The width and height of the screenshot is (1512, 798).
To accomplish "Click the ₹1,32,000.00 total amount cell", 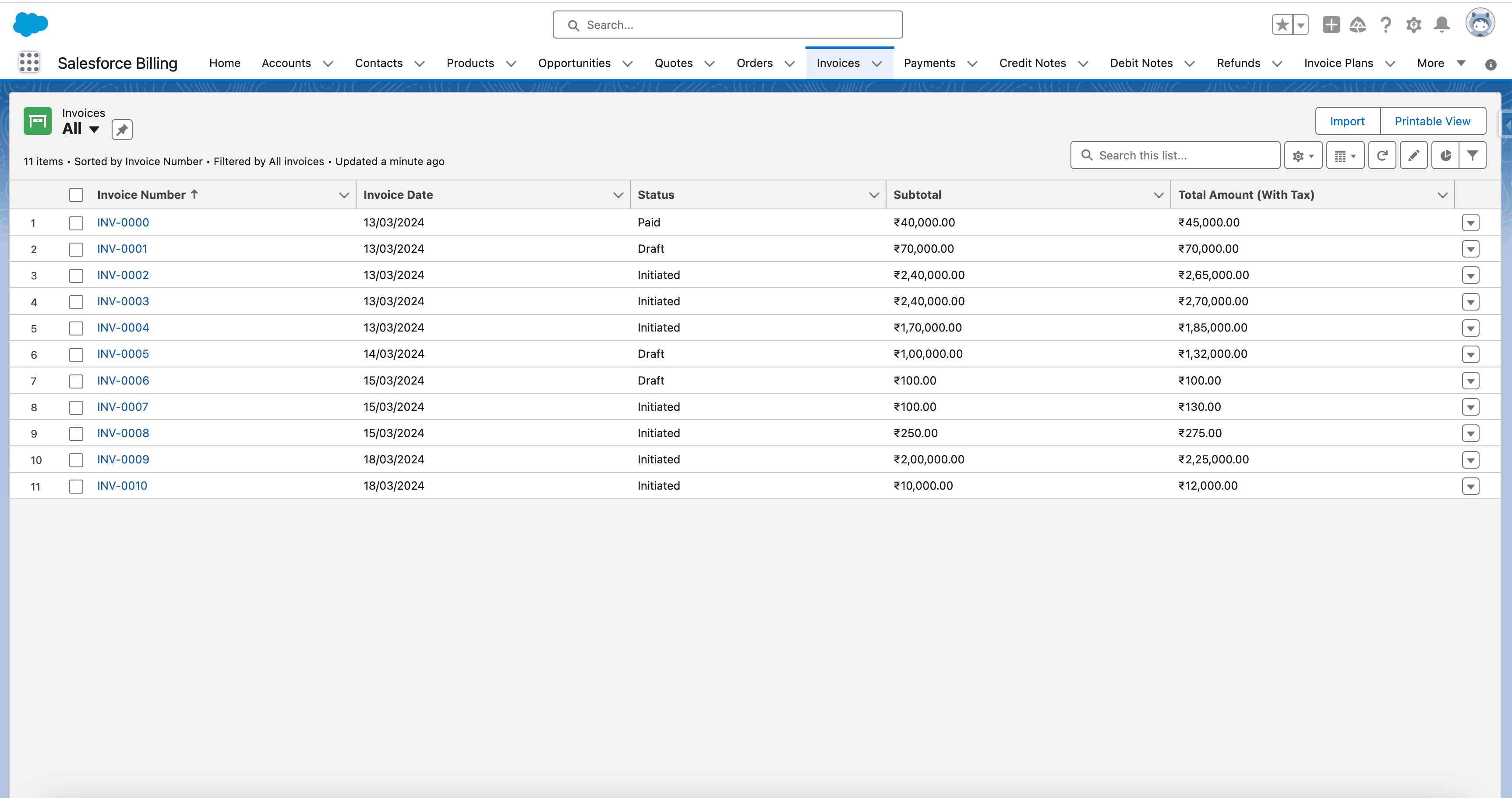I will 1213,354.
